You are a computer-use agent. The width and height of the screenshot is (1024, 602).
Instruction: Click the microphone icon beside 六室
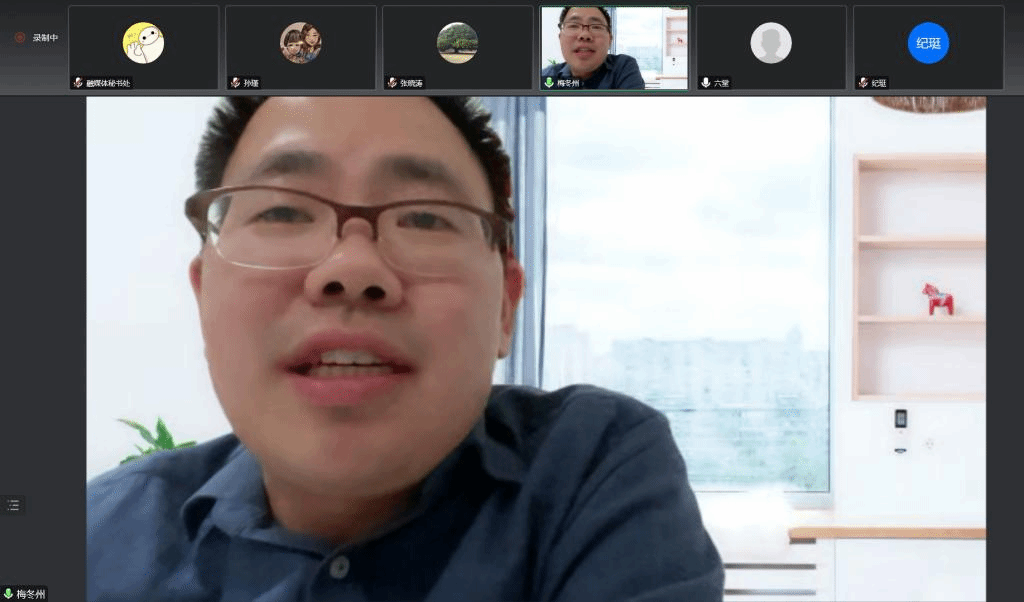[x=706, y=83]
